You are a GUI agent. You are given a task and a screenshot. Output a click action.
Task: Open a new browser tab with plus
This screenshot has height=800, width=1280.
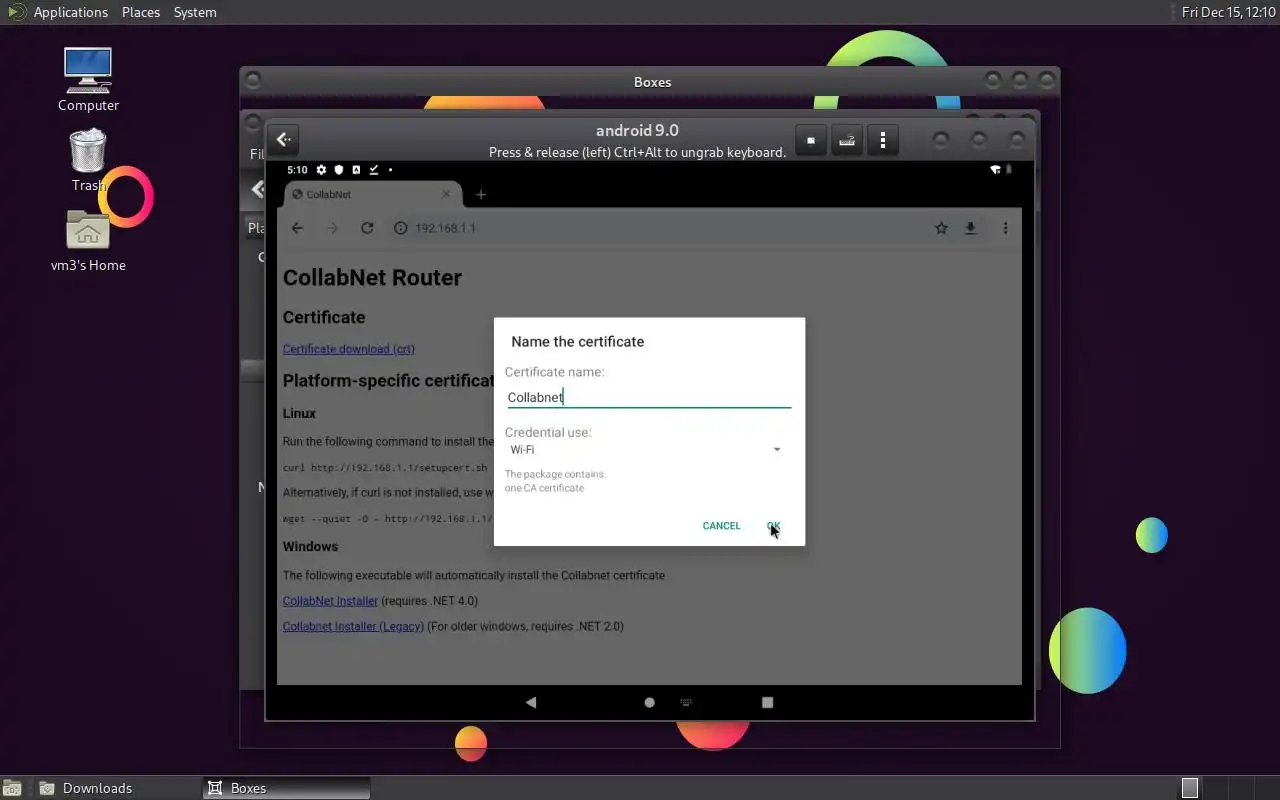pyautogui.click(x=481, y=194)
